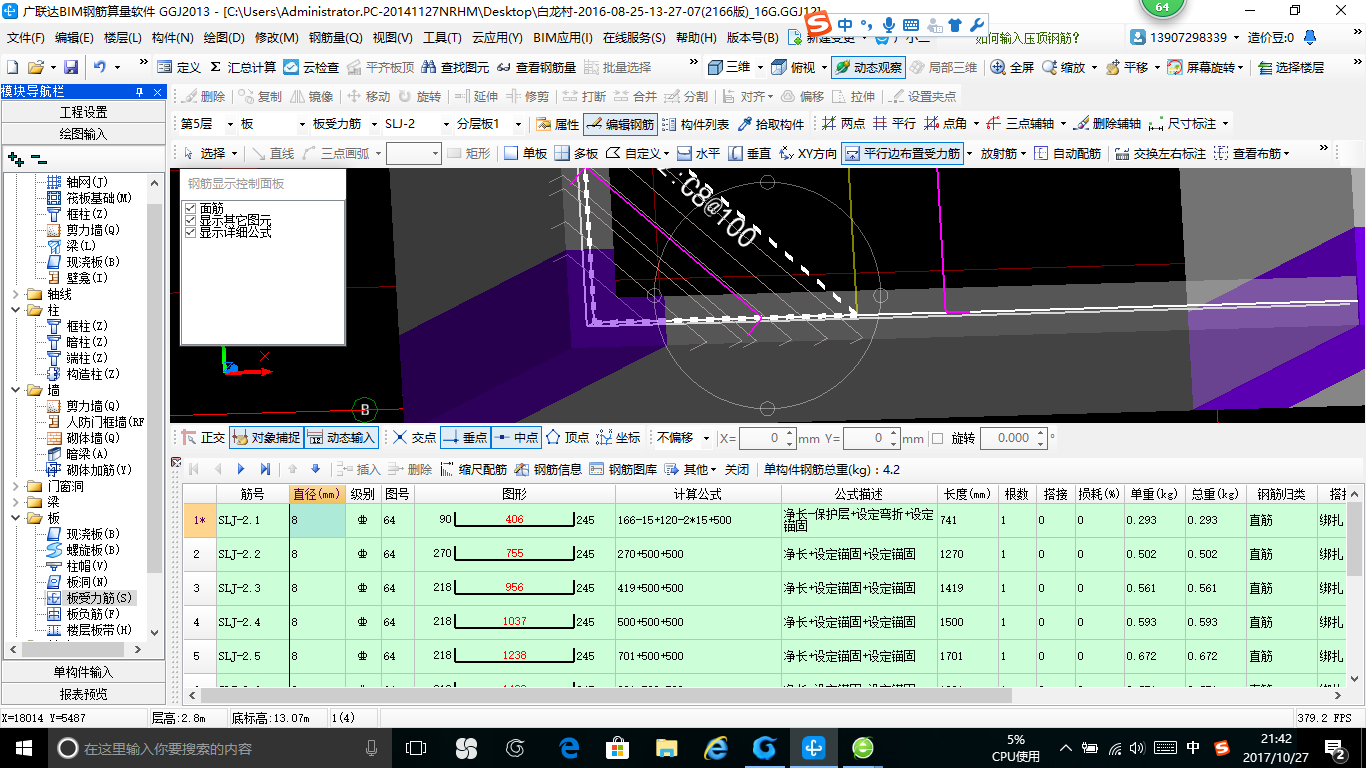Viewport: 1366px width, 768px height.
Task: Click 缩尺配筋 button
Action: (474, 469)
